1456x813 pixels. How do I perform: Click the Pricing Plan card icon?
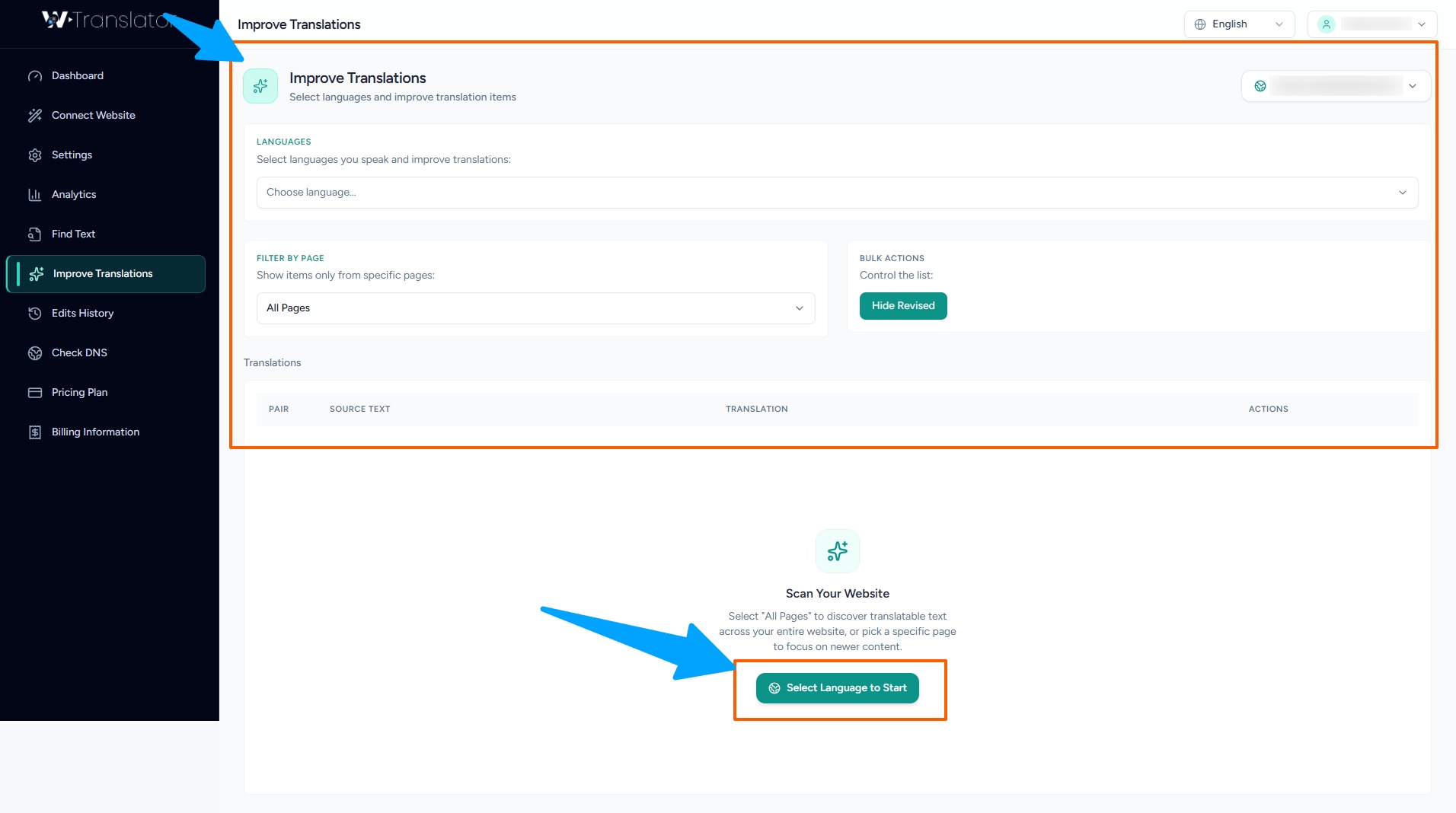click(35, 393)
